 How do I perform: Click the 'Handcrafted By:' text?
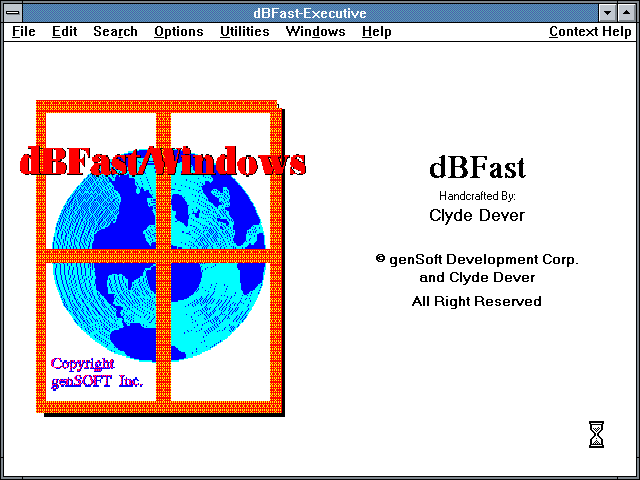(x=477, y=196)
